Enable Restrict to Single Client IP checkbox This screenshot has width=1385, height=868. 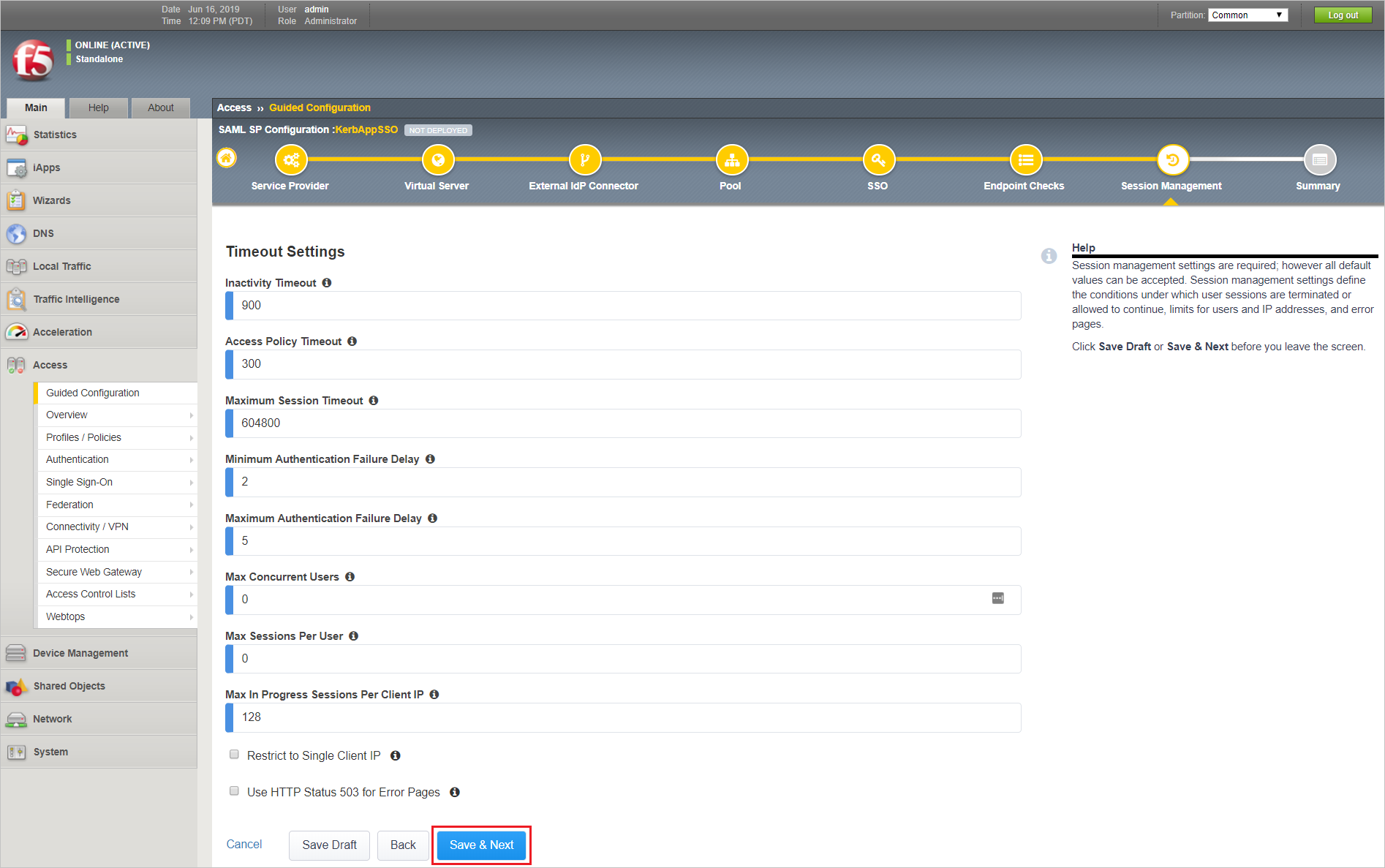(234, 754)
